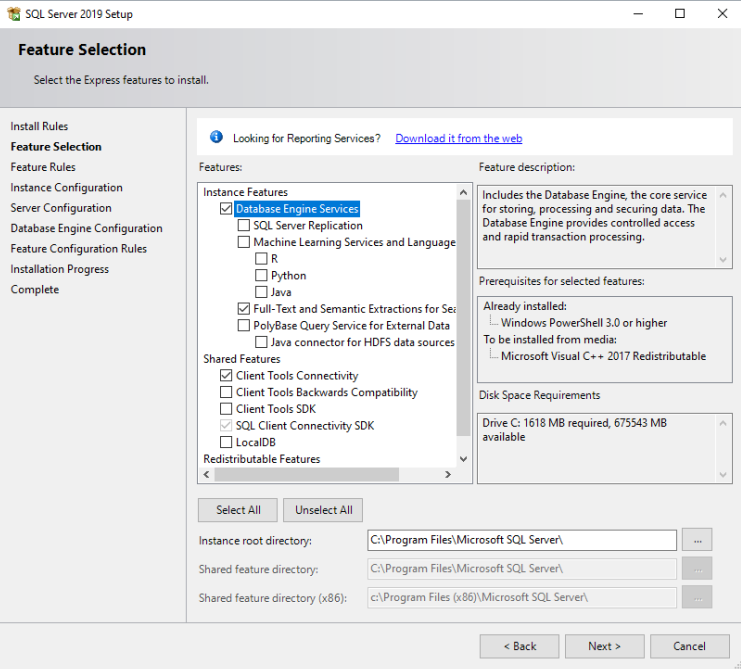Image resolution: width=741 pixels, height=669 pixels.
Task: Select the Instance Features tree heading
Action: (245, 192)
